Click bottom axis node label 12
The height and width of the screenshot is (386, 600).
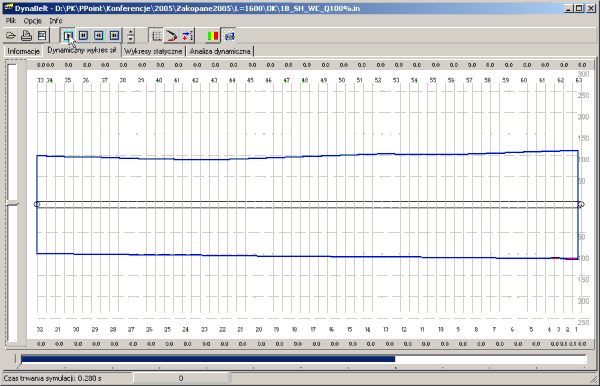click(x=404, y=329)
